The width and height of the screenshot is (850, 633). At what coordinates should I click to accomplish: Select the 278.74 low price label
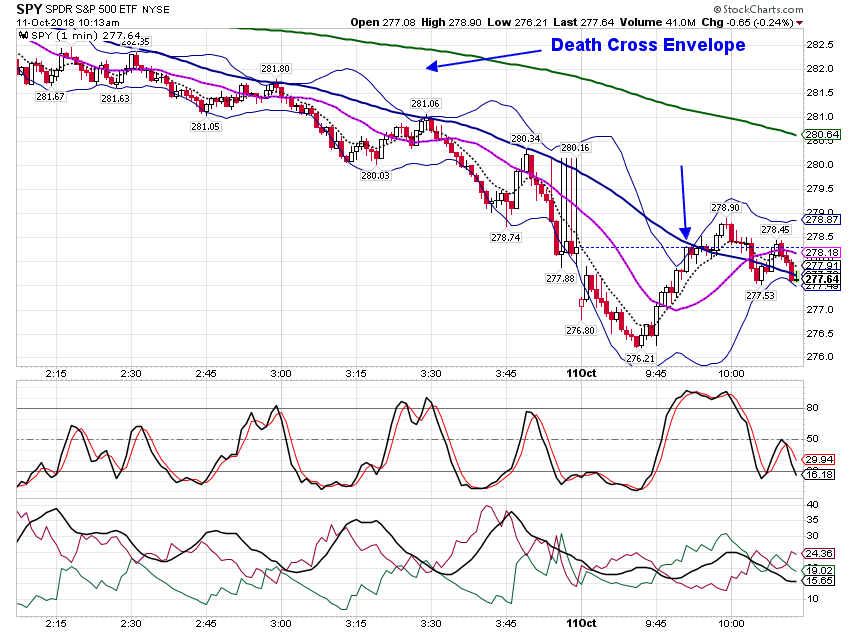click(506, 237)
